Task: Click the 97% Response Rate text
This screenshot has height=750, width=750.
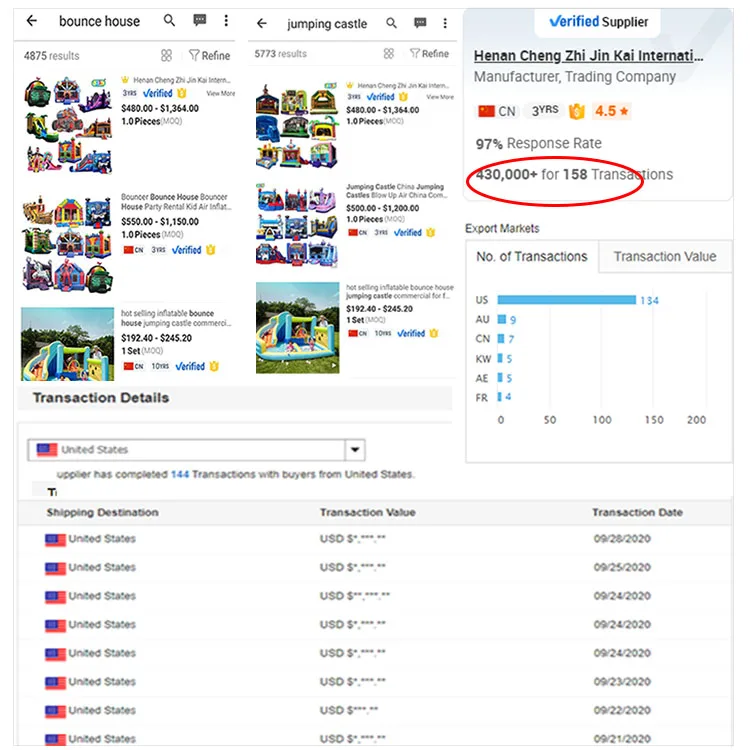Action: pos(539,143)
